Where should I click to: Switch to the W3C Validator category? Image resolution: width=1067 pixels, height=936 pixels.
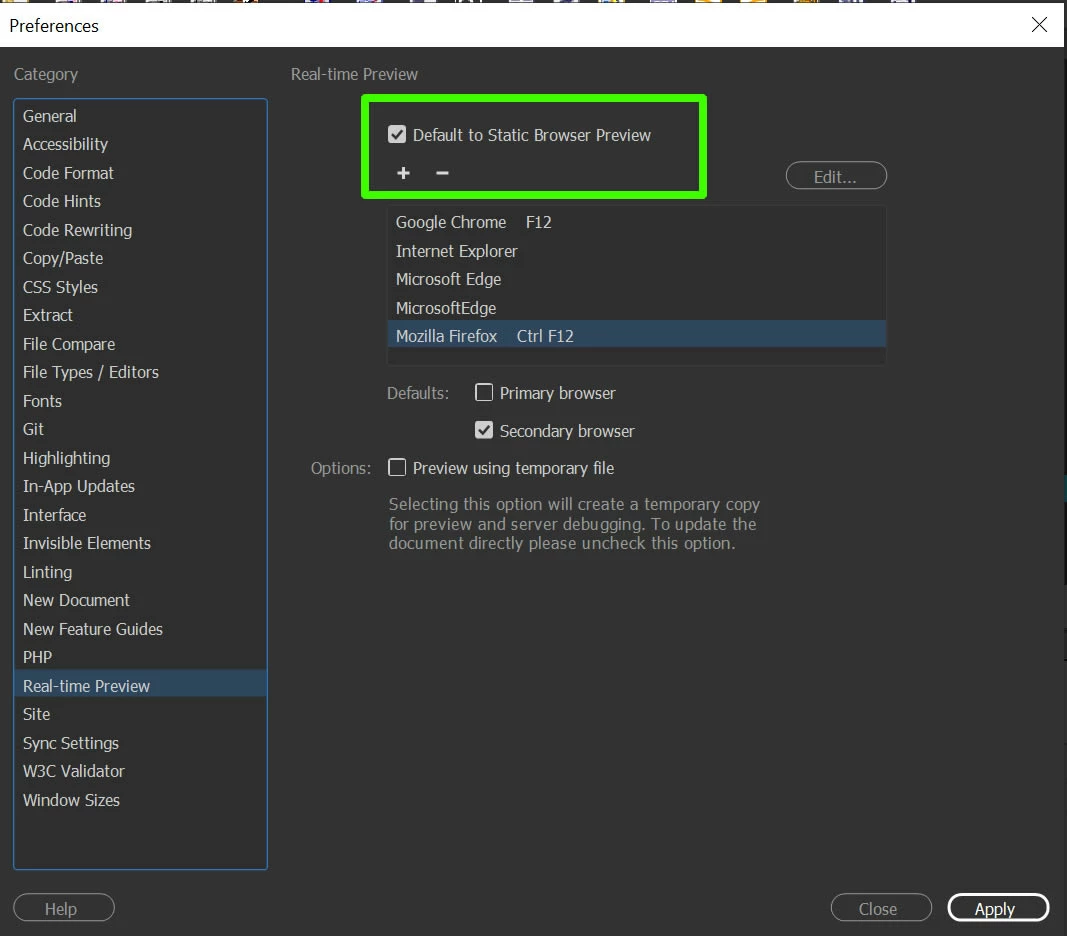140,771
